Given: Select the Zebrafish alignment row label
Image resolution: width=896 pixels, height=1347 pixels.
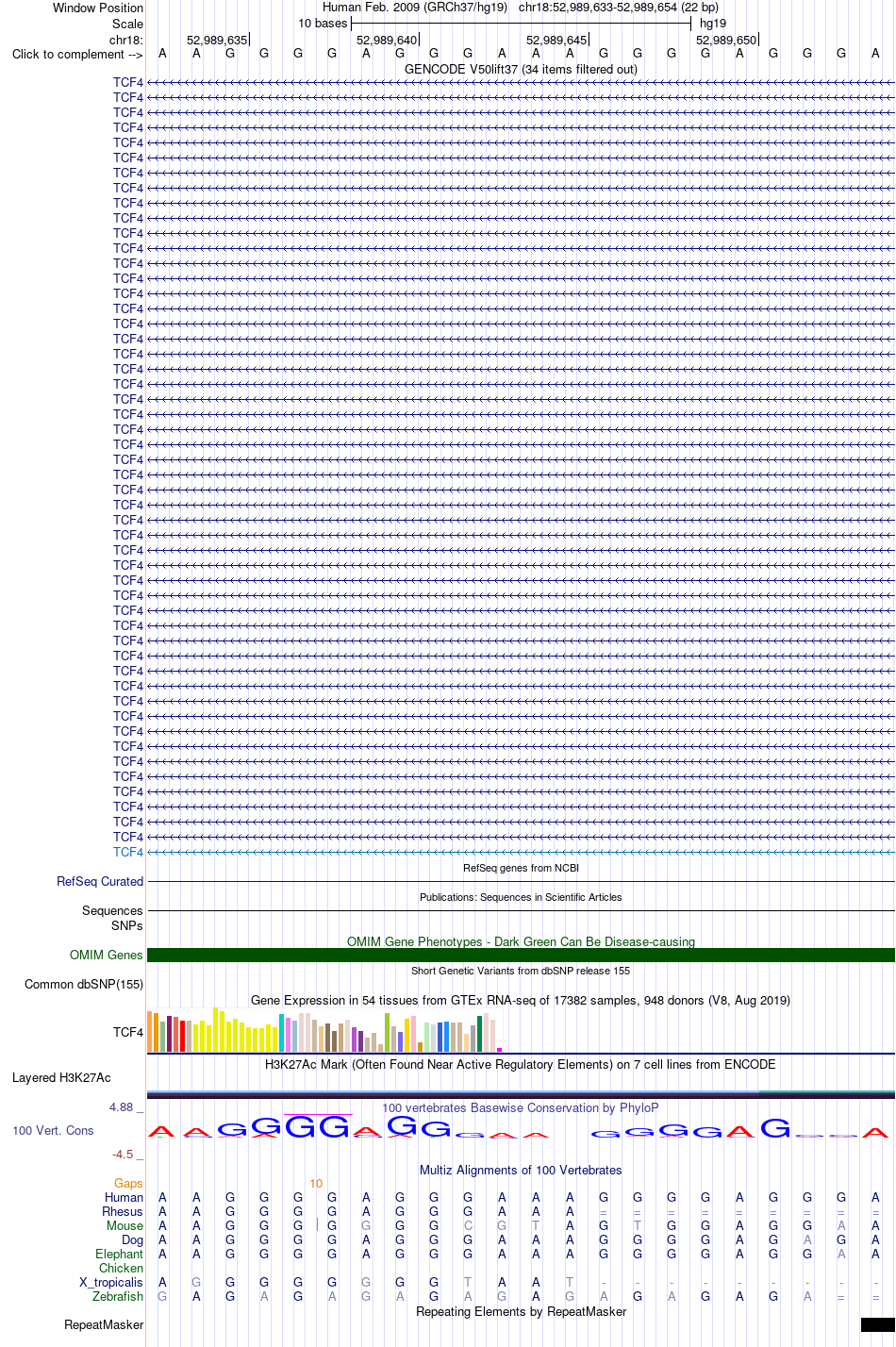Looking at the screenshot, I should coord(118,1297).
